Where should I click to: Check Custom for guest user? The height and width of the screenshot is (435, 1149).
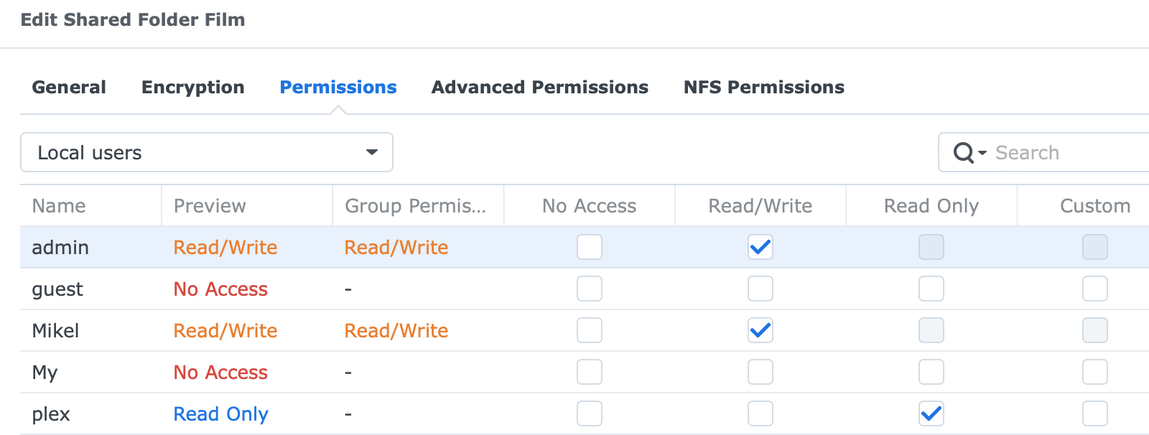[x=1095, y=289]
